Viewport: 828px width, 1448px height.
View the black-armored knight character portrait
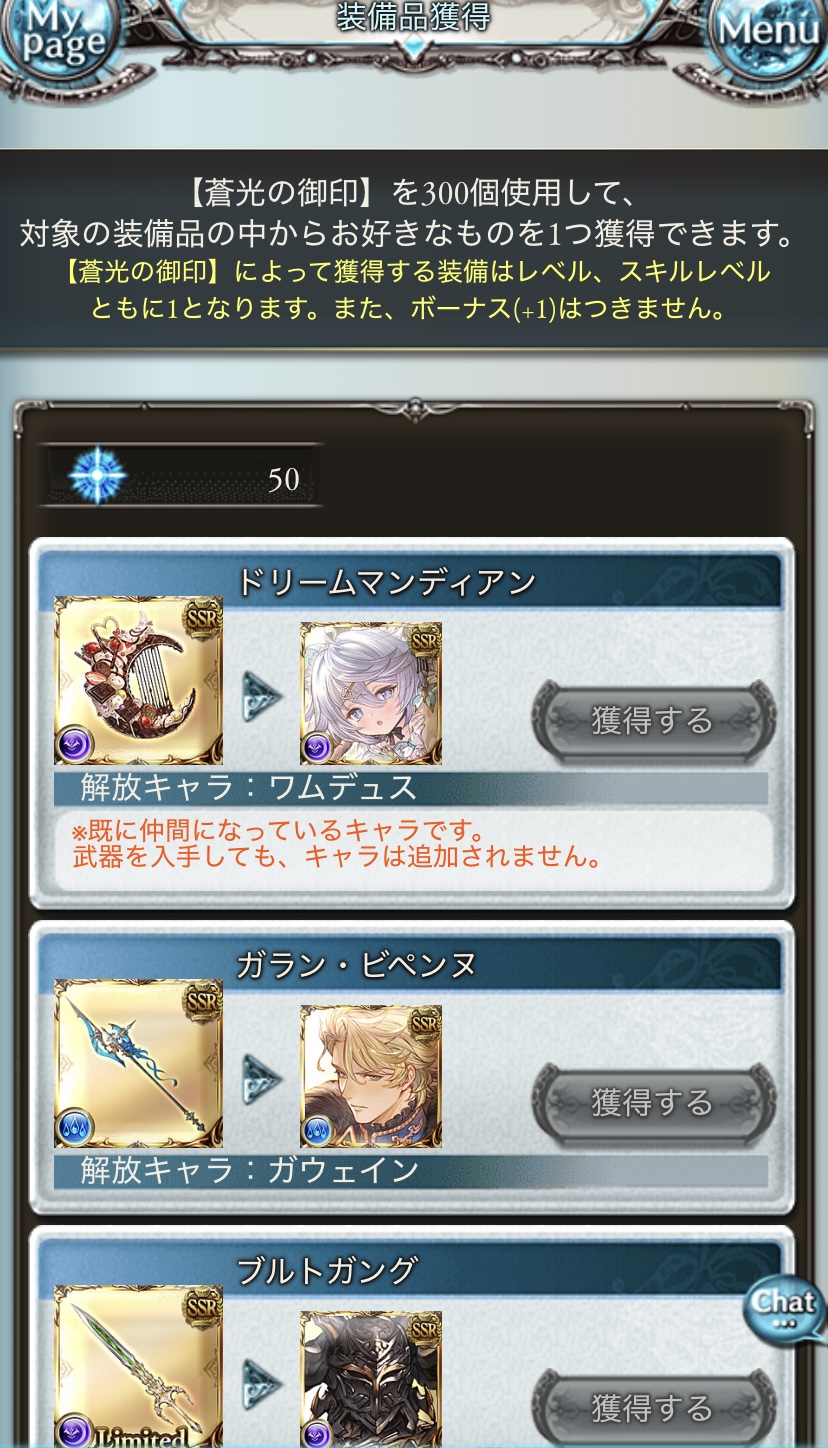(x=371, y=1380)
